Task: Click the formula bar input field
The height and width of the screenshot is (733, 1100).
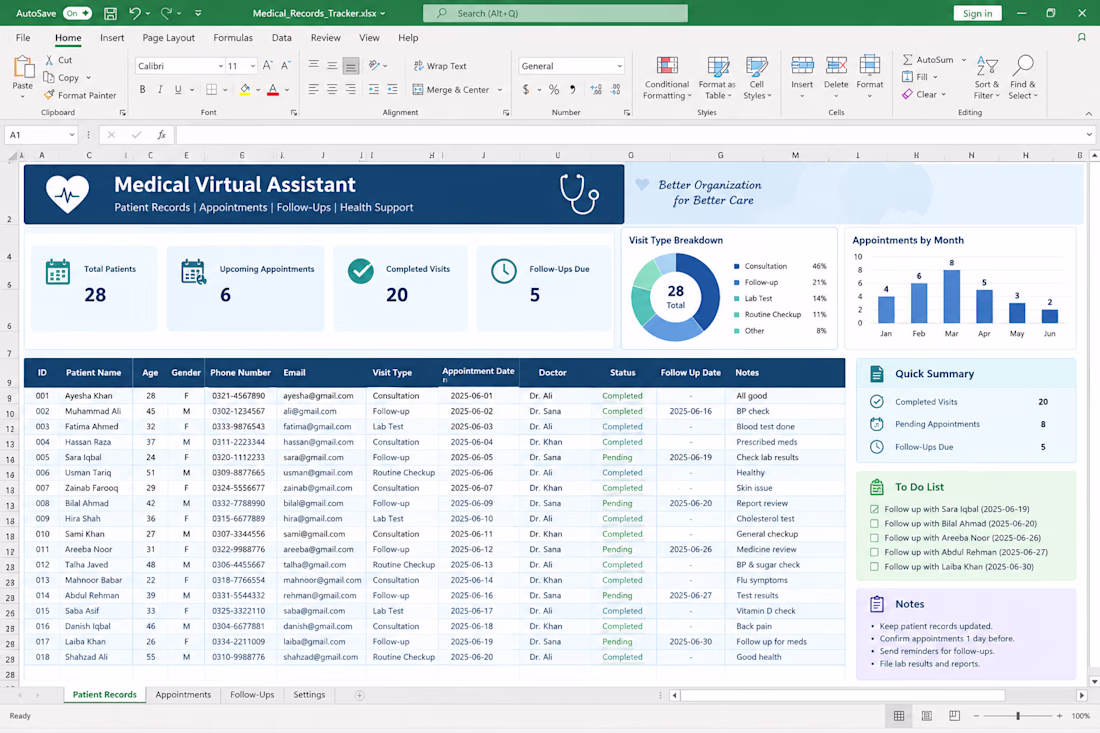Action: point(629,135)
